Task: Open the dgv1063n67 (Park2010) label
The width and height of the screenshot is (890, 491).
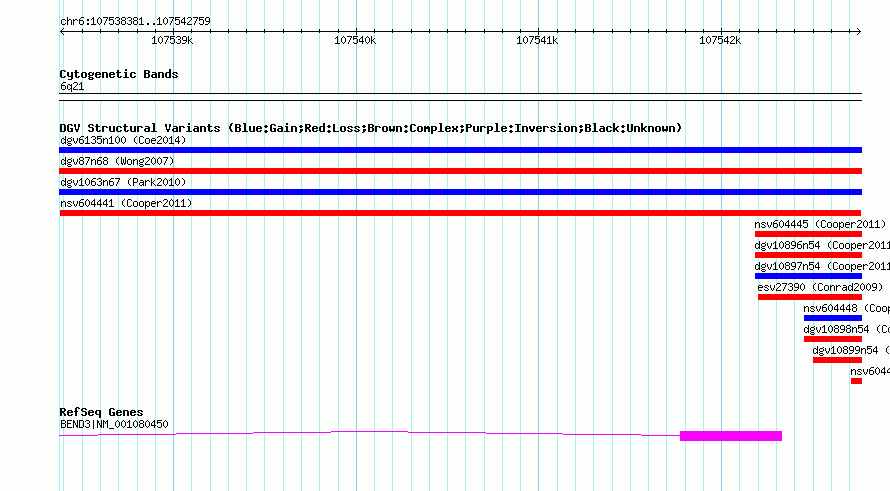Action: (x=123, y=182)
